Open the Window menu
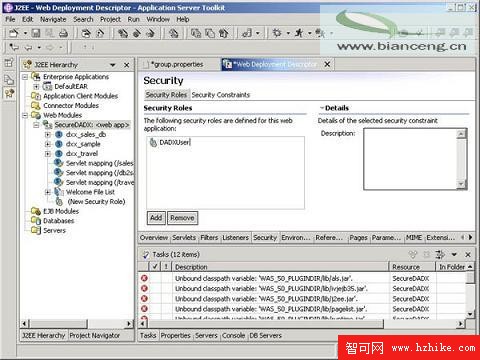 pyautogui.click(x=158, y=19)
